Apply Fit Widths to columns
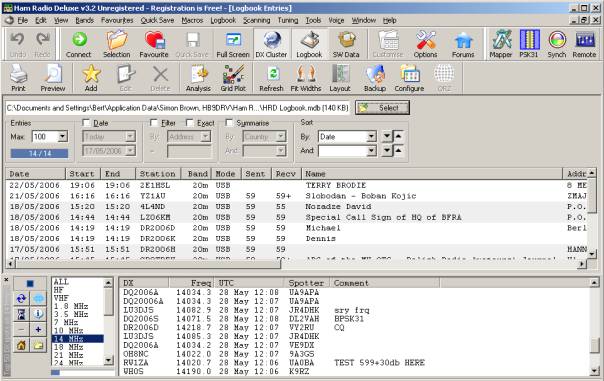Viewport: 604px width, 381px height. coord(306,78)
